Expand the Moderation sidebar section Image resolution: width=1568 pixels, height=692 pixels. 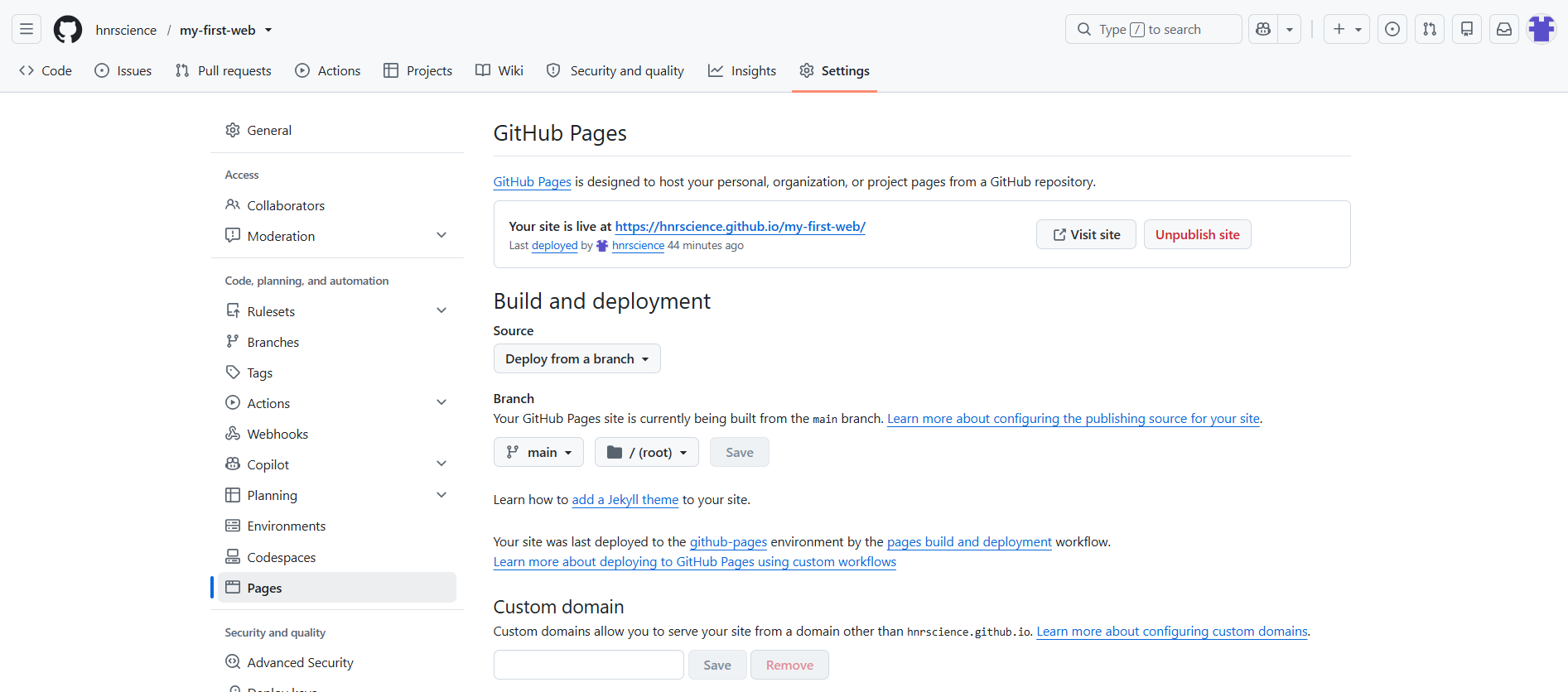click(x=441, y=236)
